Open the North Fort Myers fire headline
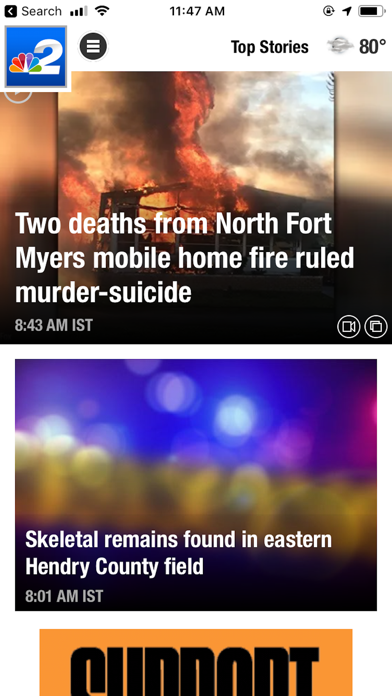The width and height of the screenshot is (392, 696). click(184, 257)
